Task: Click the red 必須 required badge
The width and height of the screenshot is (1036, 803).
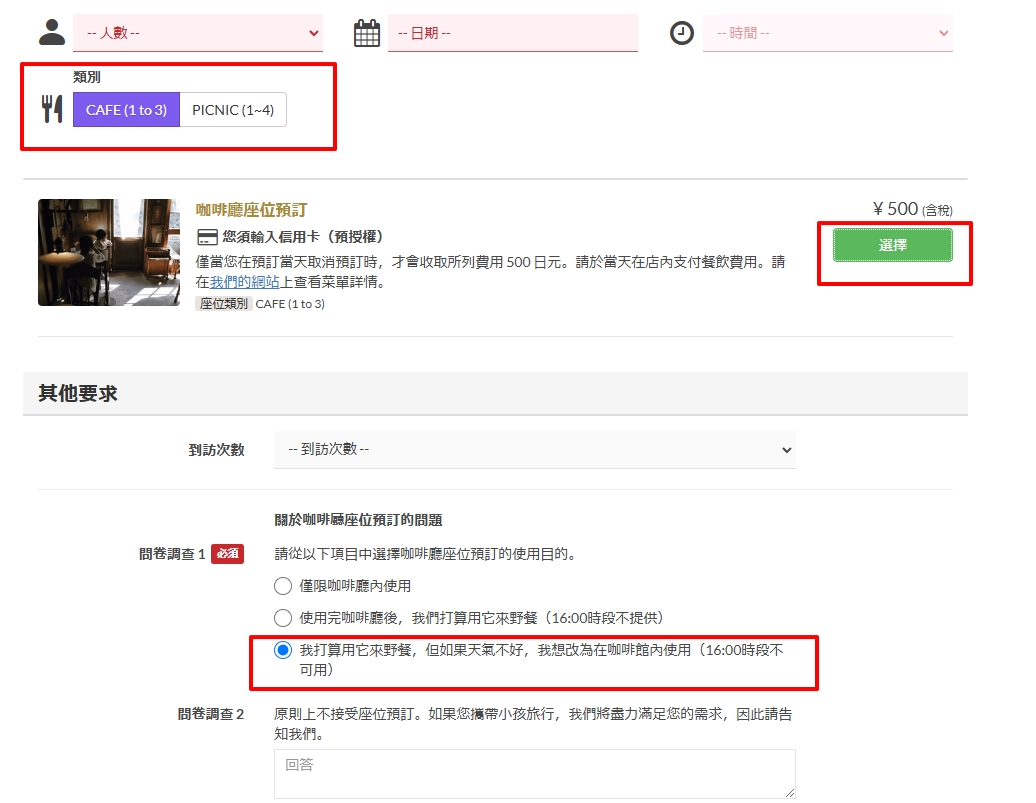Action: (x=228, y=554)
